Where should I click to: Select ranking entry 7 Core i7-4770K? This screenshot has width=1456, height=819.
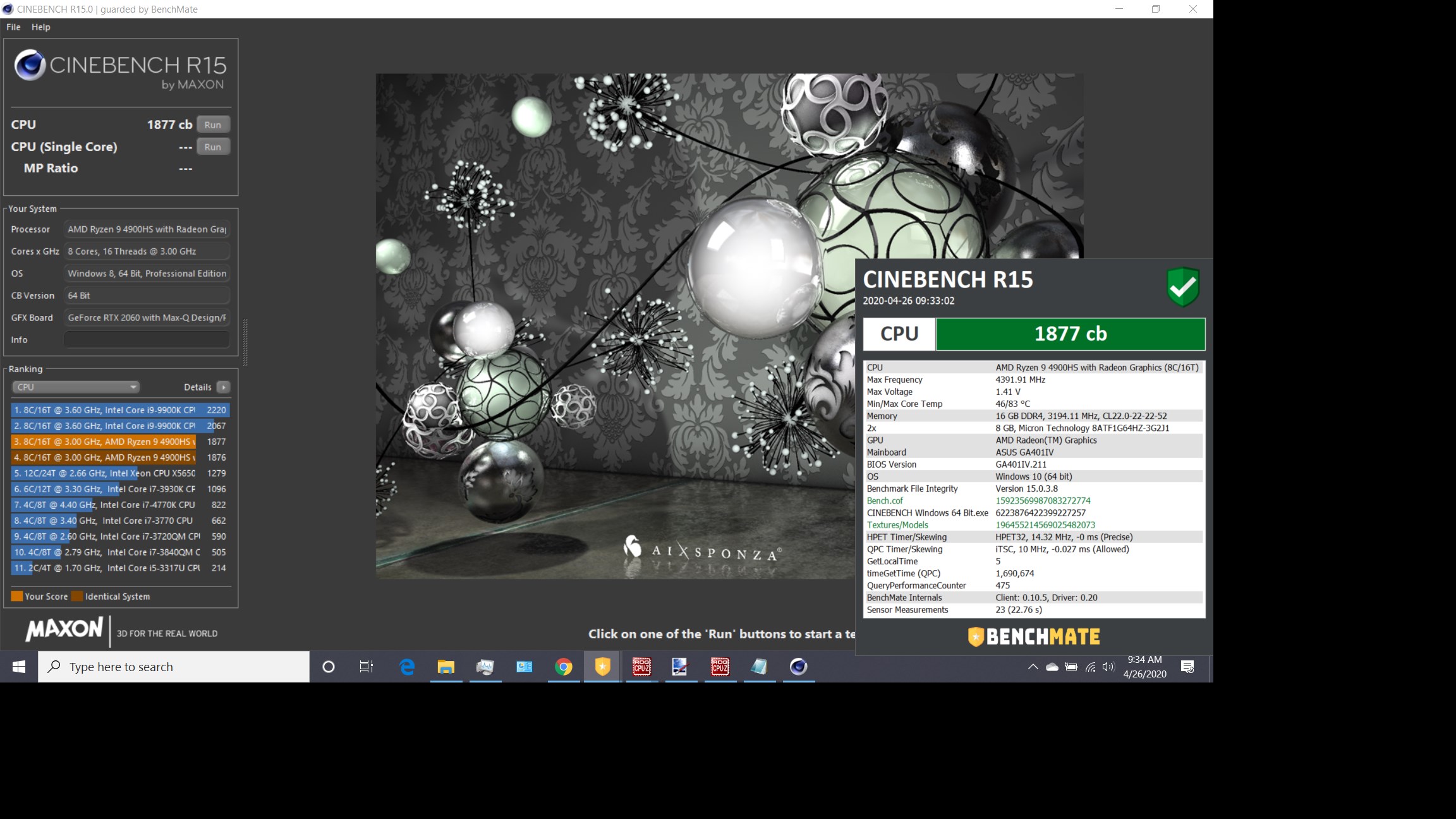pos(120,505)
